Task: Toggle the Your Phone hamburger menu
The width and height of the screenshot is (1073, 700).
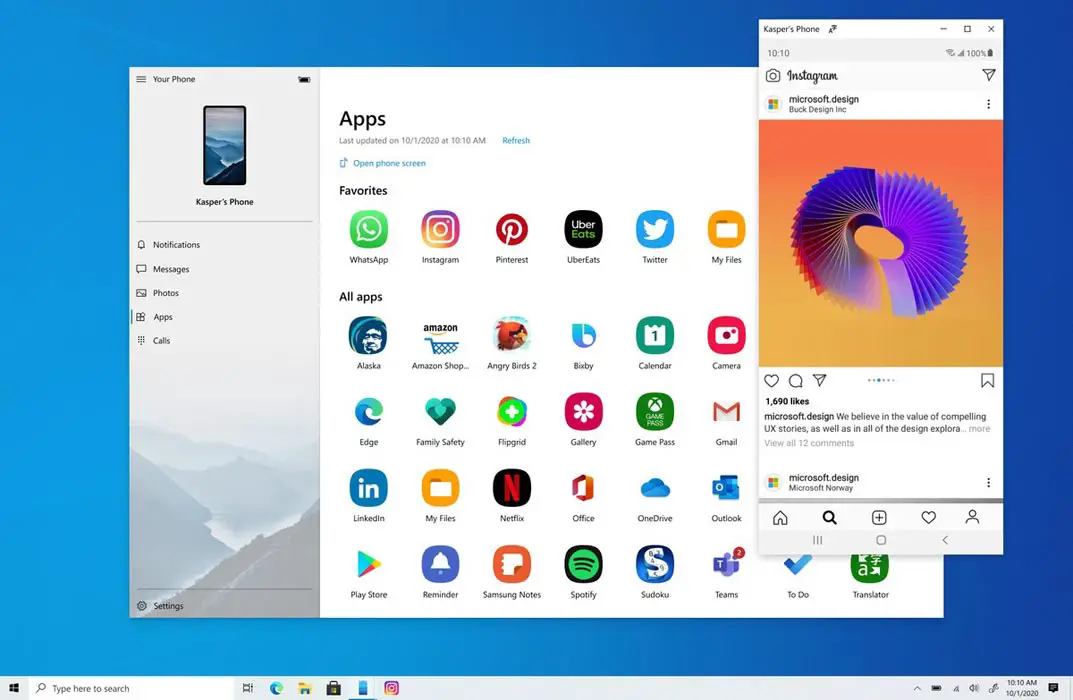Action: (x=141, y=79)
